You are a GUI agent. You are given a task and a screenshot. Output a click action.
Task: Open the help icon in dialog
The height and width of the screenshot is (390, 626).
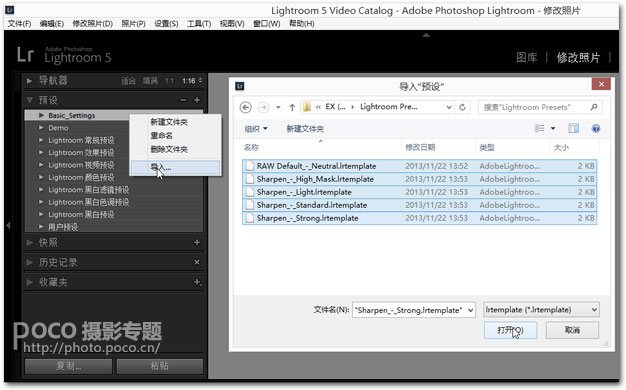pos(596,128)
